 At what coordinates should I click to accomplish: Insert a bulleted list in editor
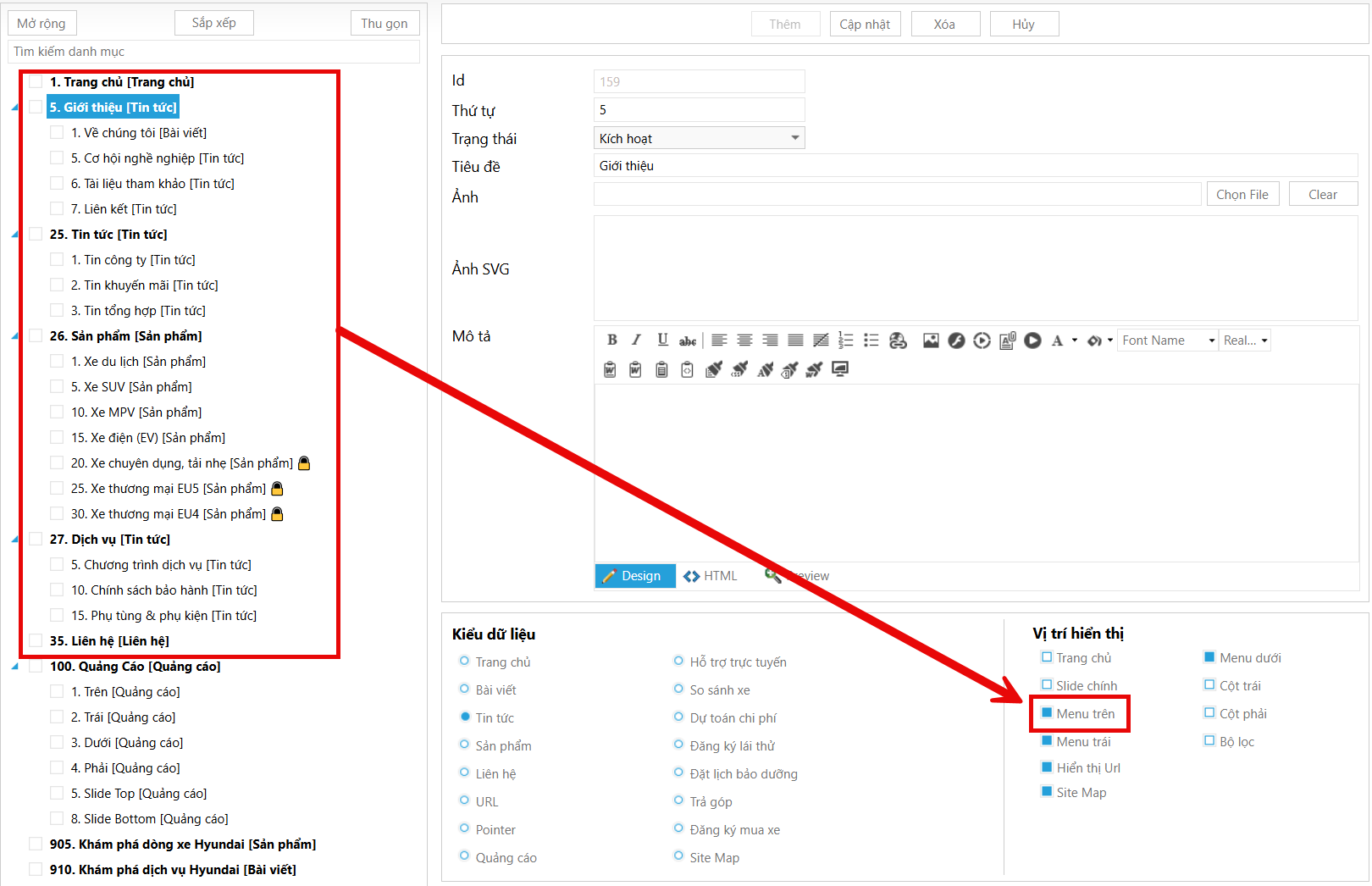pyautogui.click(x=871, y=341)
